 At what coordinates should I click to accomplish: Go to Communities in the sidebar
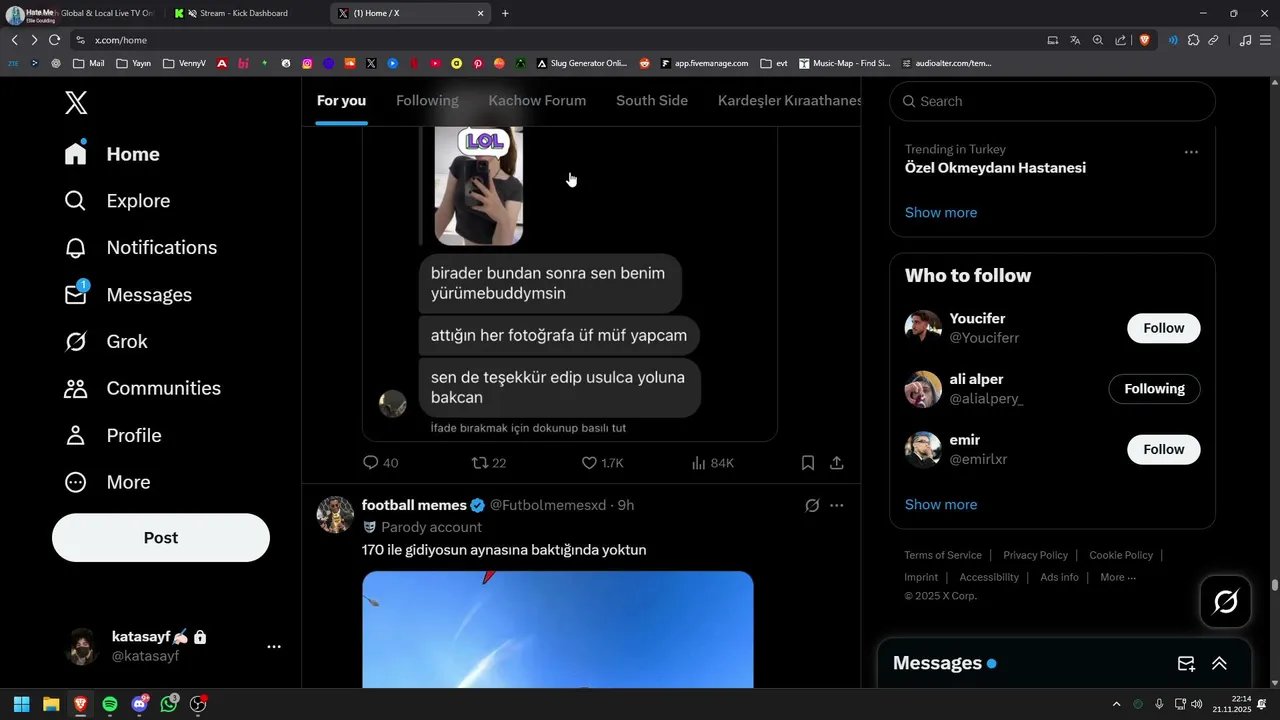tap(142, 388)
